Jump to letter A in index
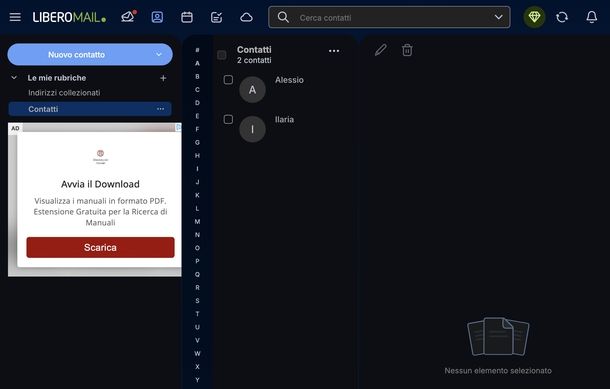Viewport: 610px width, 389px height. click(197, 63)
